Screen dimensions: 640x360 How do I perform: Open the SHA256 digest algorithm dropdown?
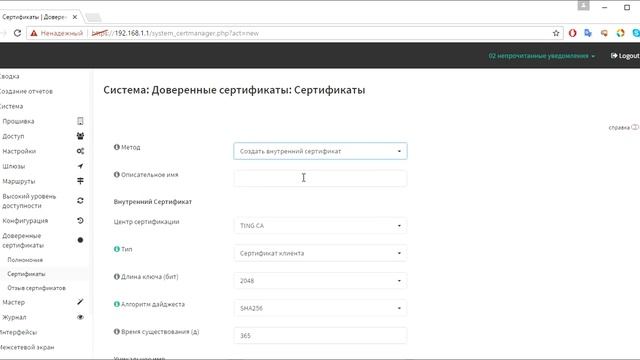pos(320,308)
